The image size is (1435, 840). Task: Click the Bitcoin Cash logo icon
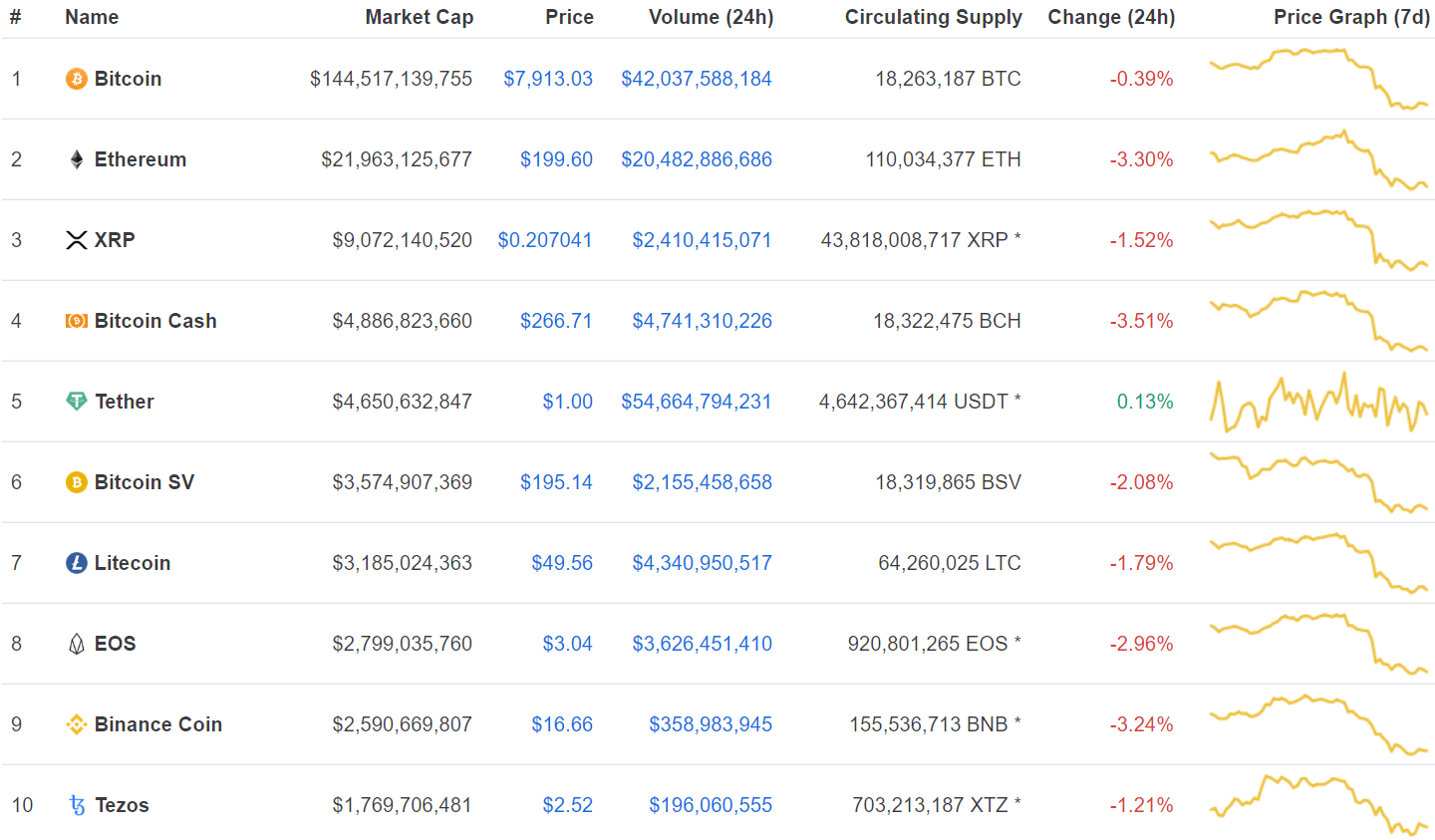click(x=77, y=321)
